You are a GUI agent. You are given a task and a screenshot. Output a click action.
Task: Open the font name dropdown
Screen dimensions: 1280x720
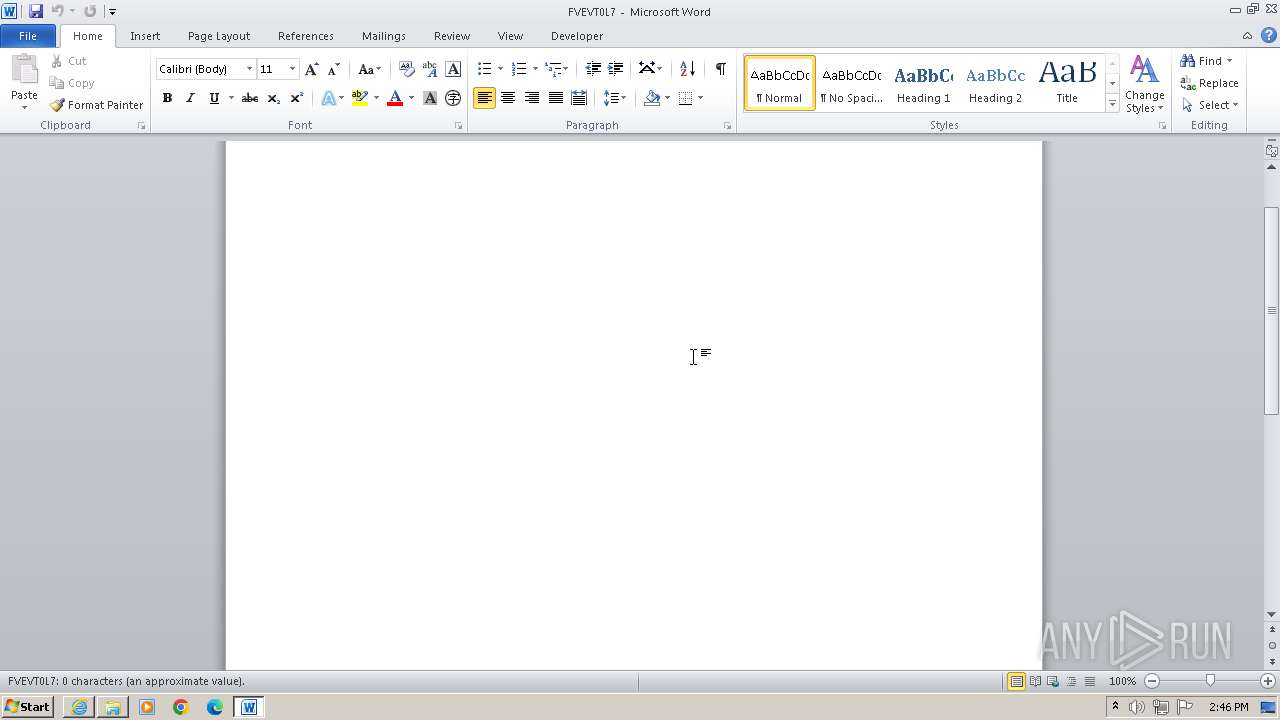[x=249, y=69]
